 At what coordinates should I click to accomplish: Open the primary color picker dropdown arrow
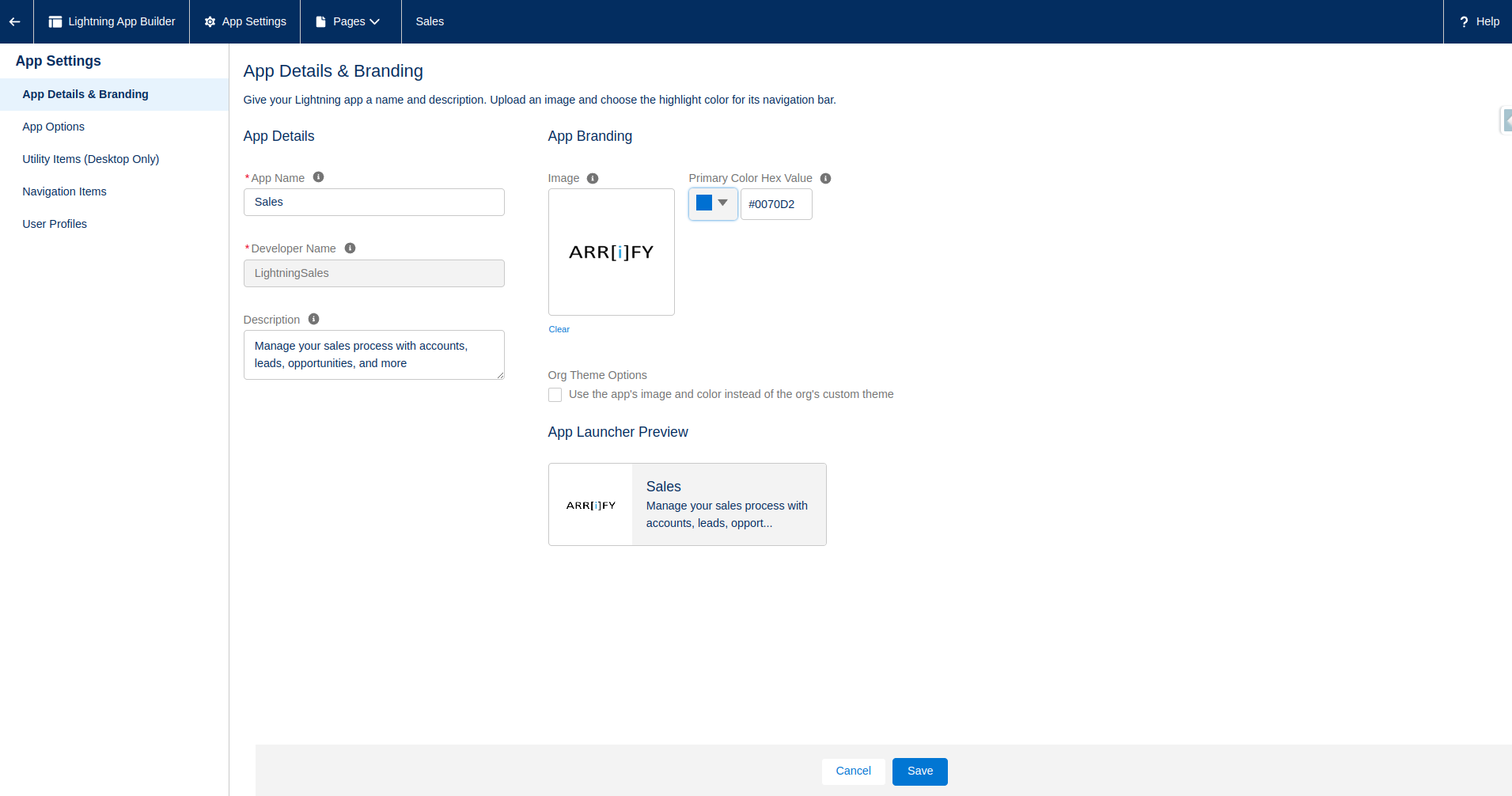point(723,203)
